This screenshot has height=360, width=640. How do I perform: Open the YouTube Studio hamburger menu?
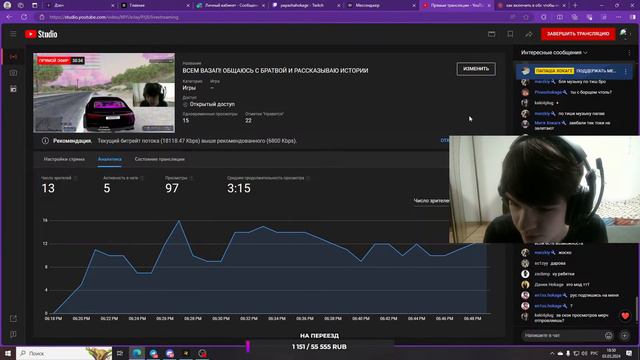click(13, 34)
